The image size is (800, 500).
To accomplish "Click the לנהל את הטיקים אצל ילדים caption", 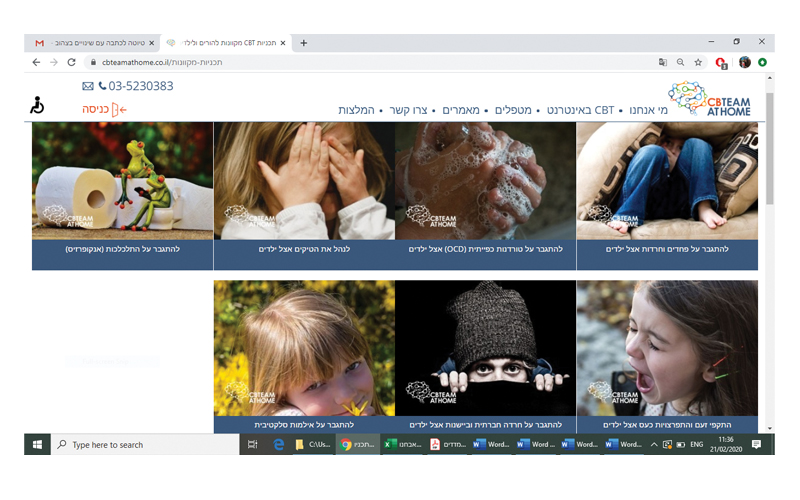I will click(304, 249).
